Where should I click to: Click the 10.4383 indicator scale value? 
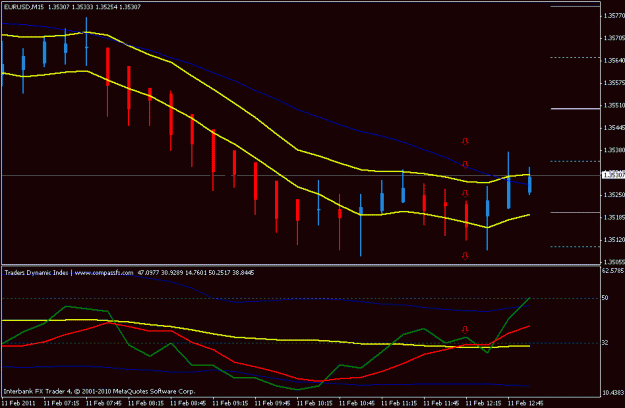coord(613,392)
